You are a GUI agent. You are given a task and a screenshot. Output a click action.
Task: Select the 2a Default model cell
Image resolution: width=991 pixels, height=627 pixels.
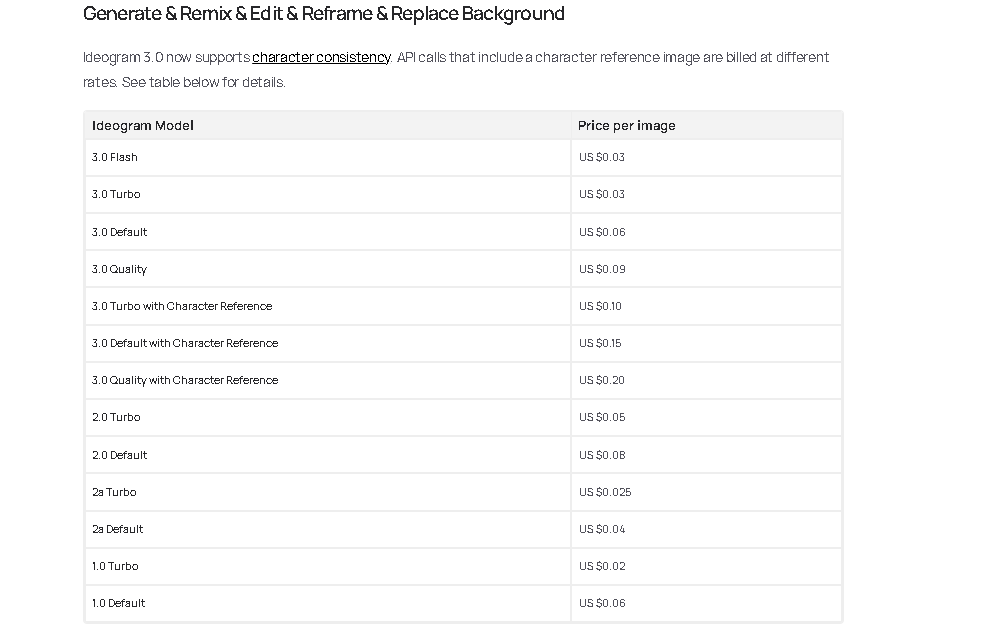(117, 529)
